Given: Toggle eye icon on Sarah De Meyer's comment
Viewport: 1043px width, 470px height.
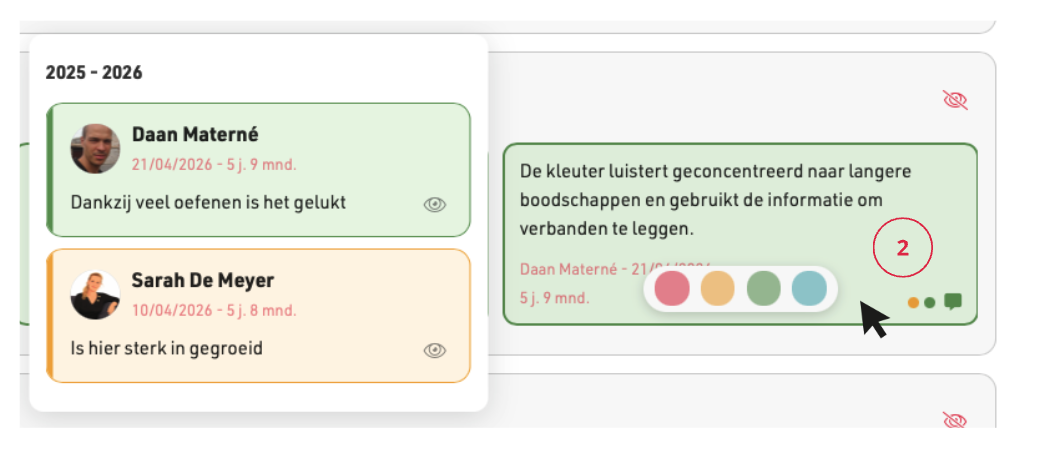Looking at the screenshot, I should [434, 350].
